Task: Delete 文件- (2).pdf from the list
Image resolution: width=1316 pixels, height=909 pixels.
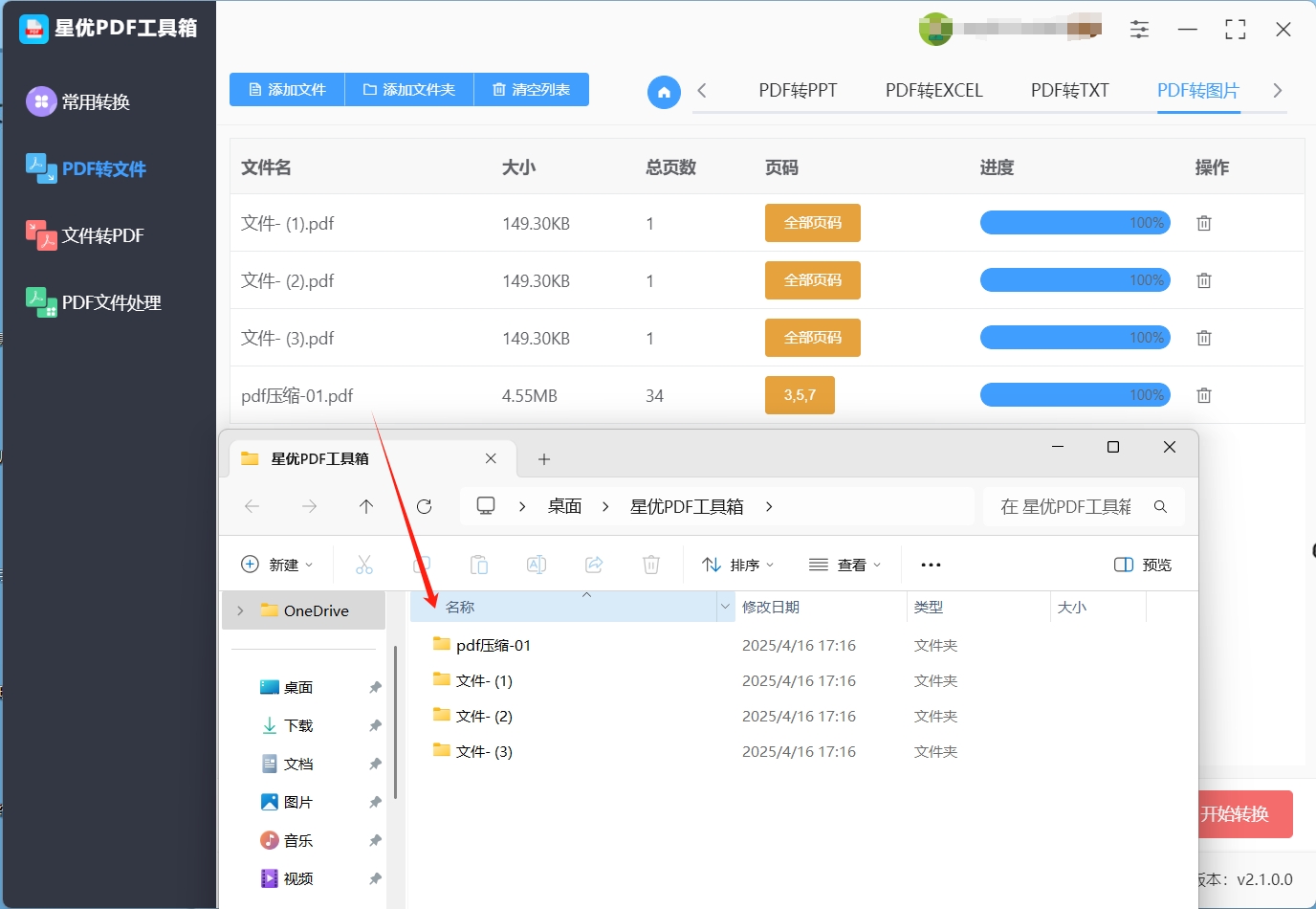Action: [1204, 280]
